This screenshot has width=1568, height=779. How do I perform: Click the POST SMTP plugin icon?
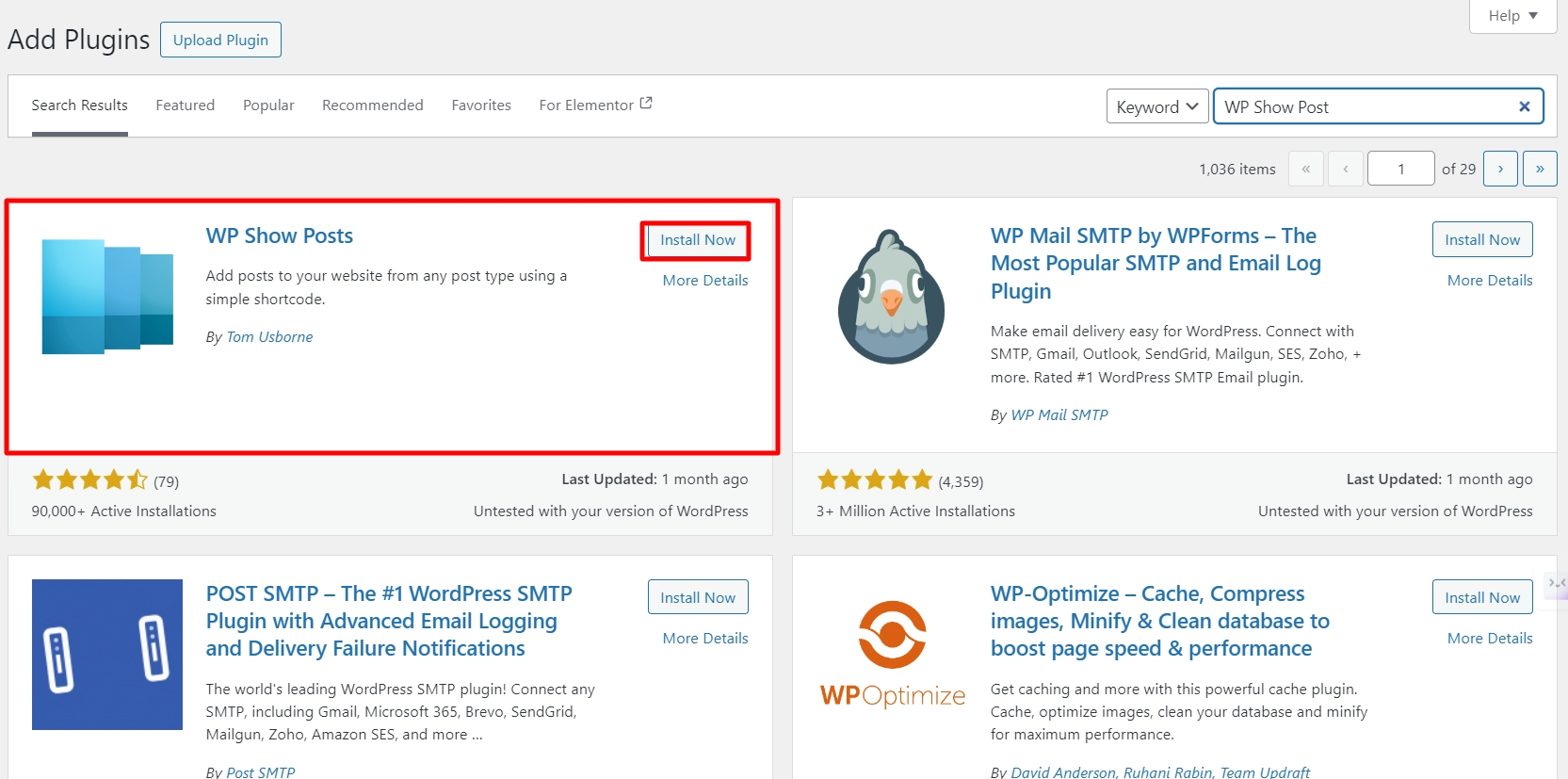point(107,655)
